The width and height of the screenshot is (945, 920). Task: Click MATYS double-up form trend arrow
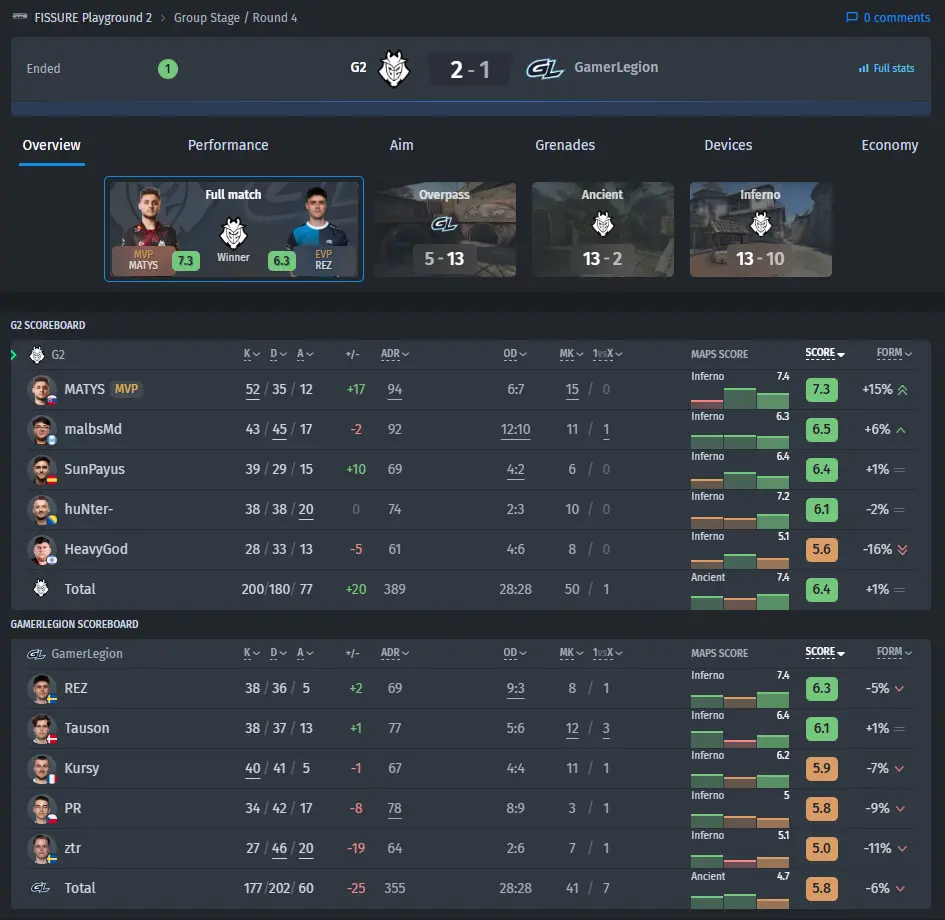click(x=902, y=390)
